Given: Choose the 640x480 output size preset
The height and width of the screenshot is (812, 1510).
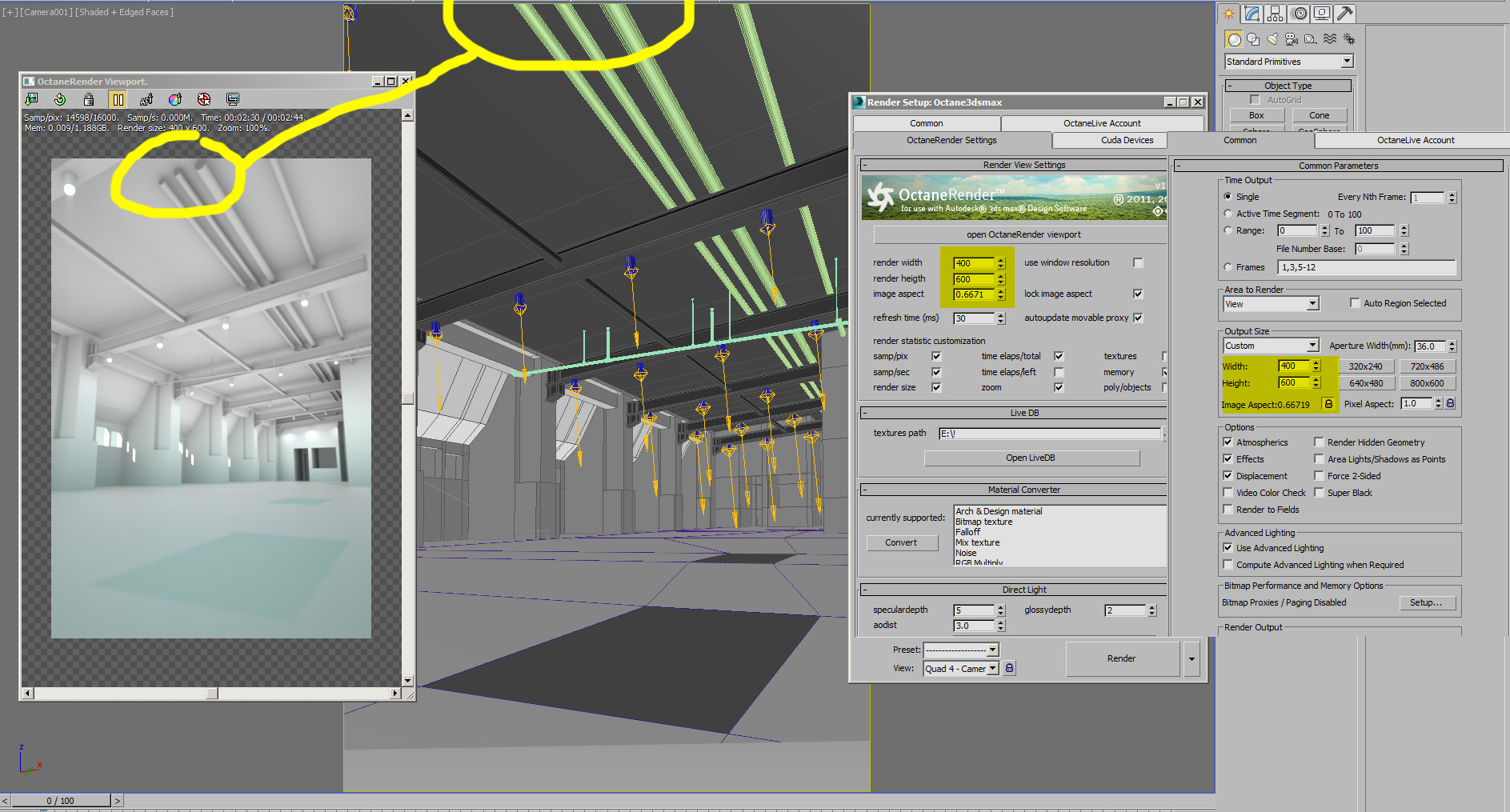Looking at the screenshot, I should tap(1366, 383).
